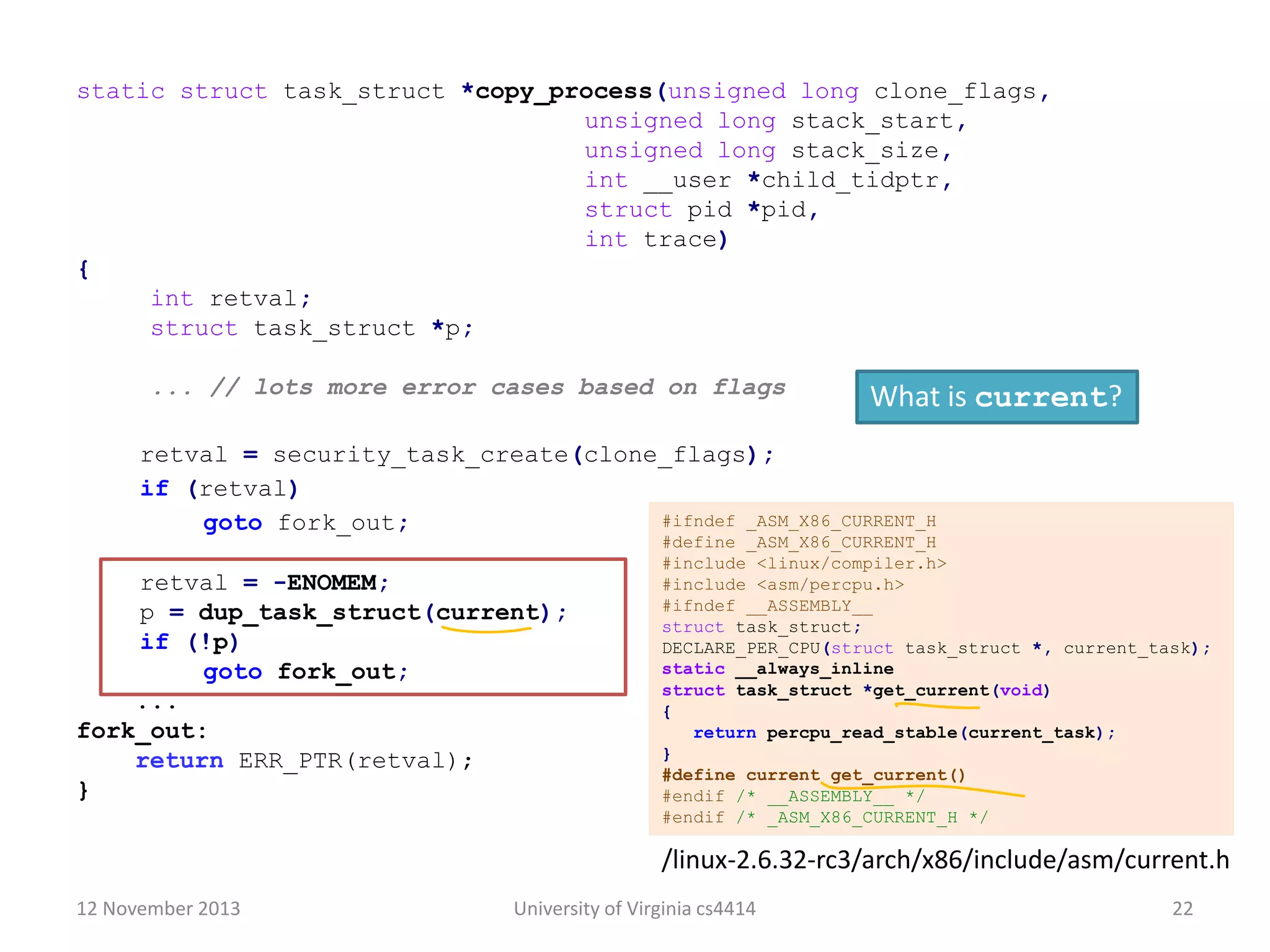
Task: Click 'goto fork_out;' inside the red box
Action: coord(306,672)
